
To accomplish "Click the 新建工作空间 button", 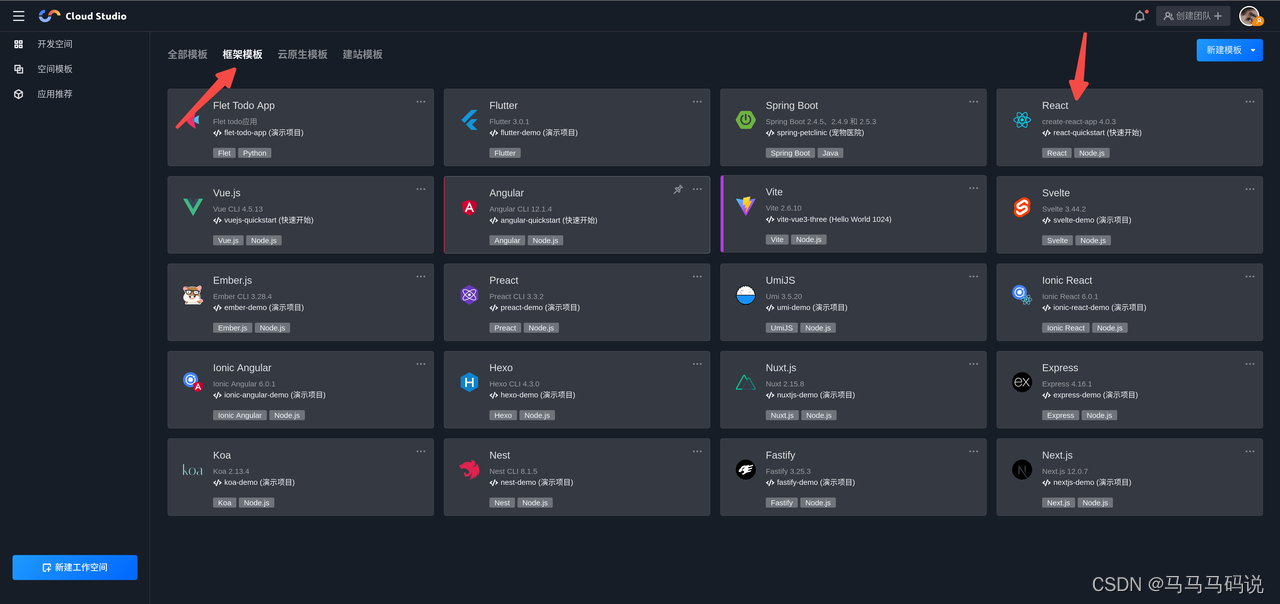I will click(75, 567).
